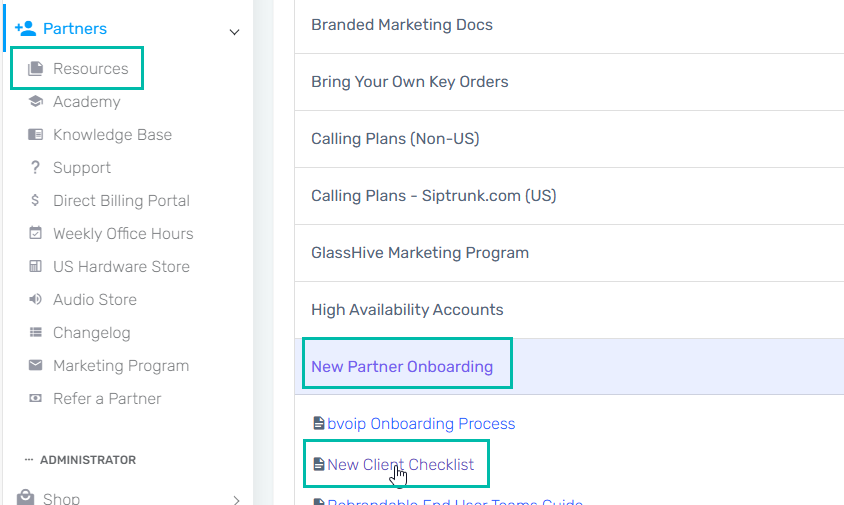The image size is (844, 505).
Task: Click the Resources documents icon
Action: pyautogui.click(x=36, y=68)
